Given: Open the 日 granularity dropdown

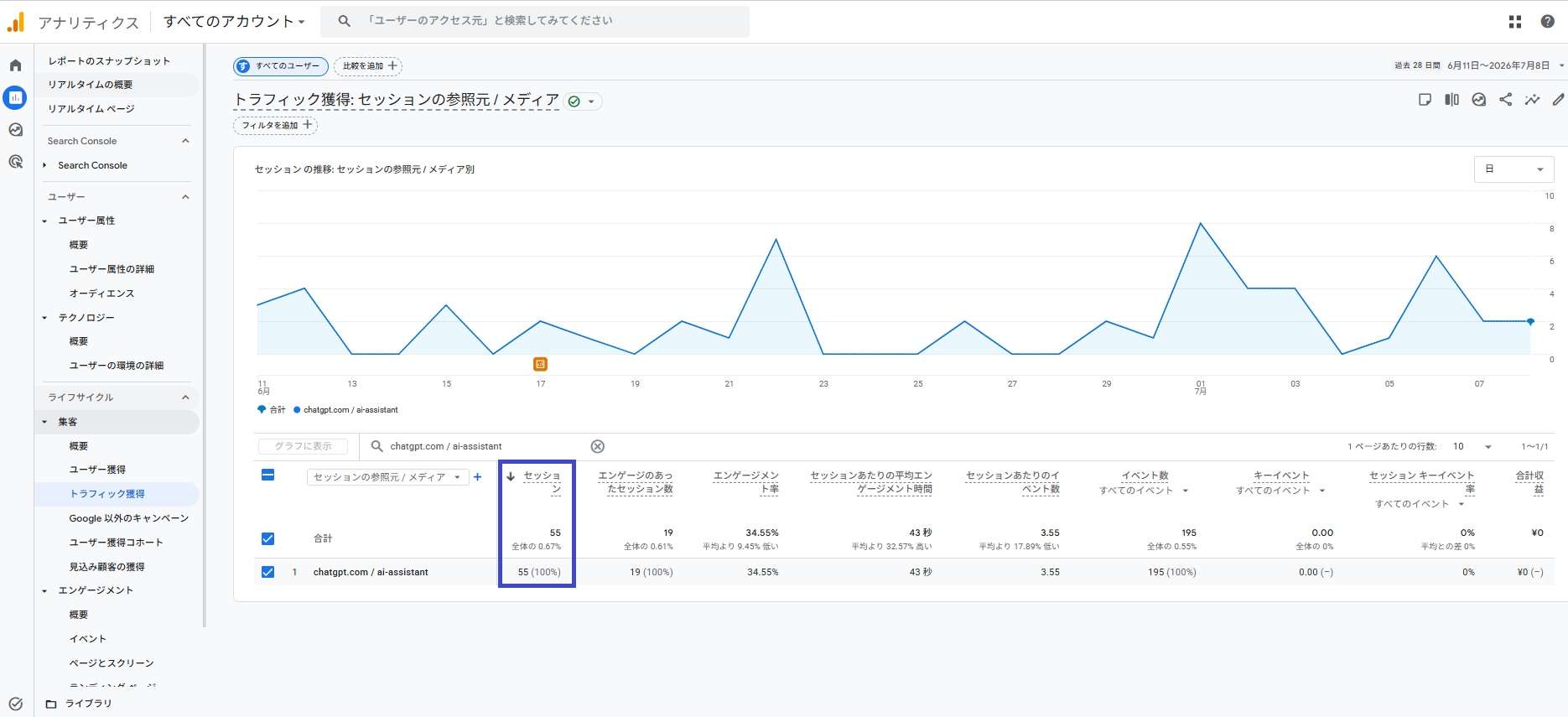Looking at the screenshot, I should point(1513,169).
